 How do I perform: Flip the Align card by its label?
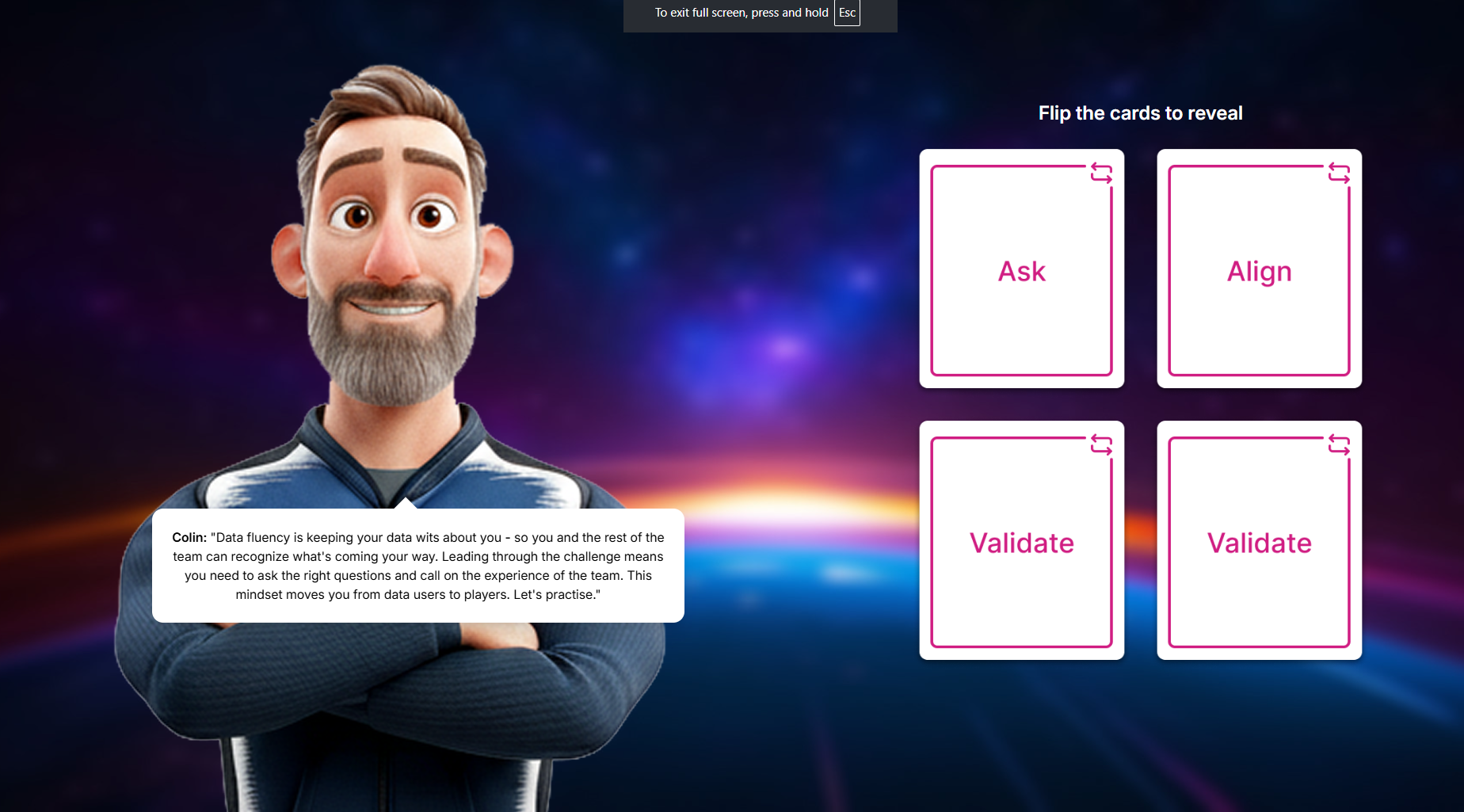(1259, 272)
